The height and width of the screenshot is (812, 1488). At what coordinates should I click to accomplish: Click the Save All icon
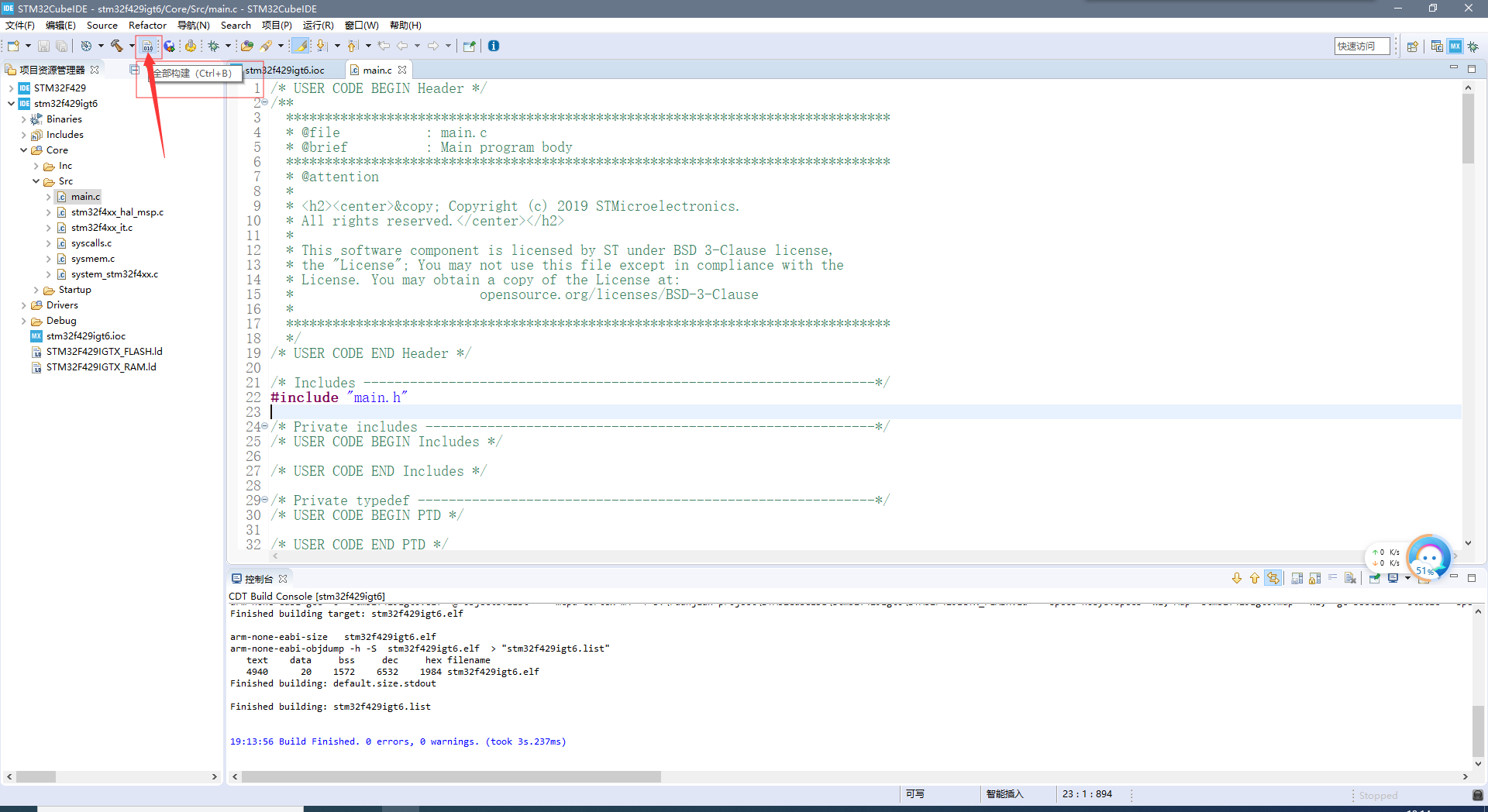(61, 46)
